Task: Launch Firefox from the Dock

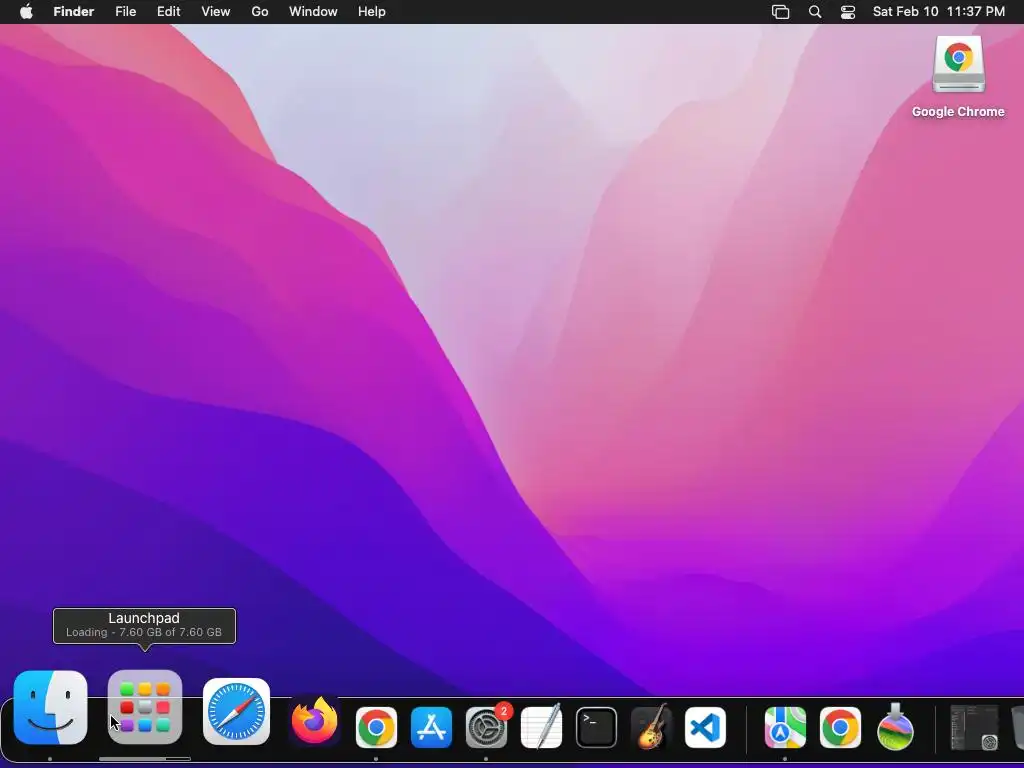Action: pos(315,722)
